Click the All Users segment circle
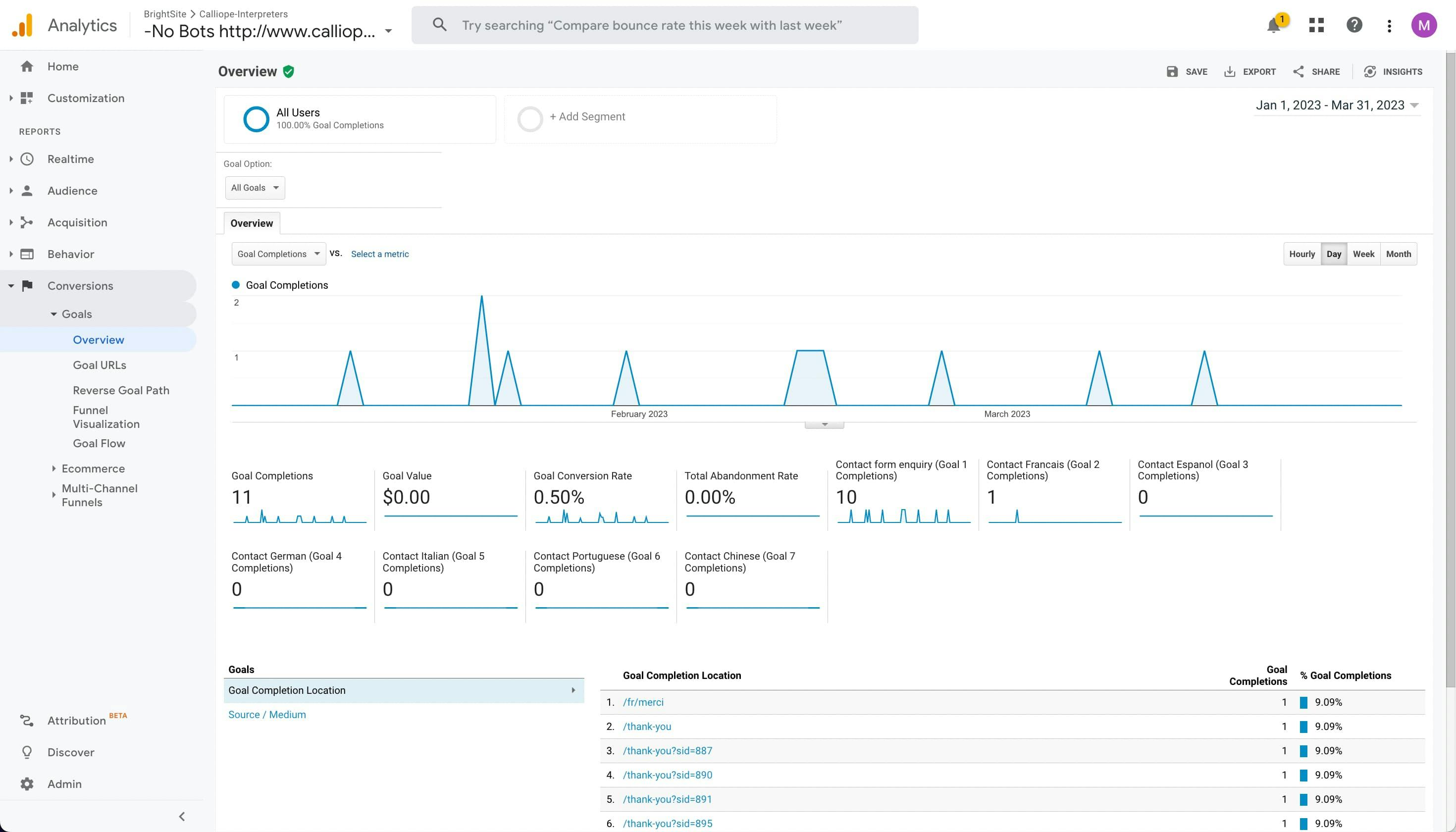Screen dimensions: 1456x832 point(256,119)
